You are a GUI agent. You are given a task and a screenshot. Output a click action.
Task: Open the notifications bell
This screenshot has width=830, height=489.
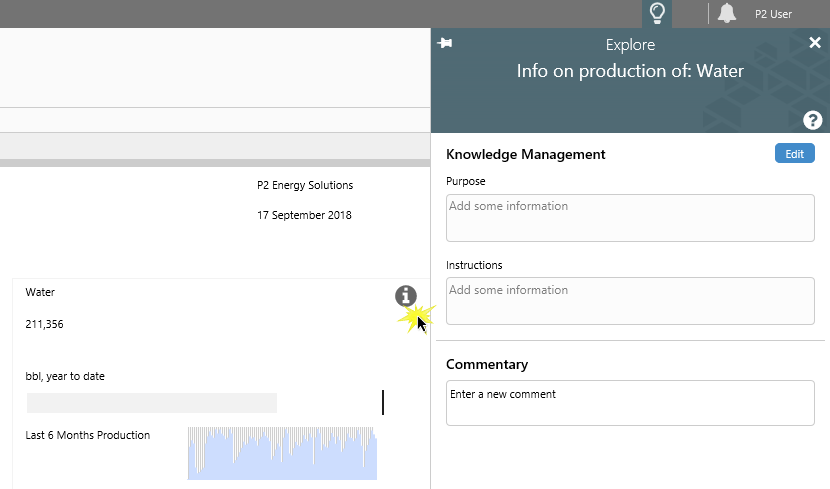coord(727,13)
